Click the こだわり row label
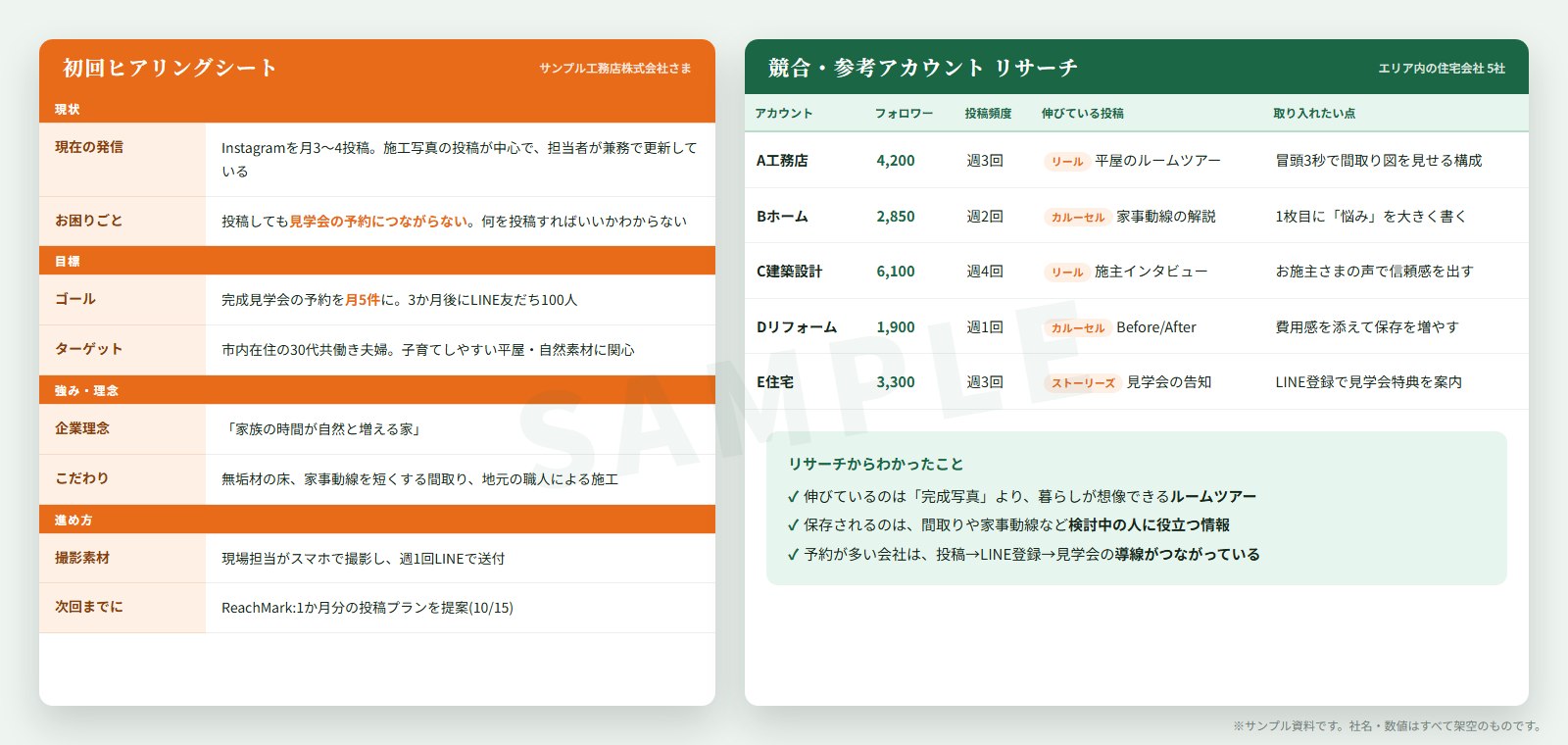1568x745 pixels. pos(82,478)
